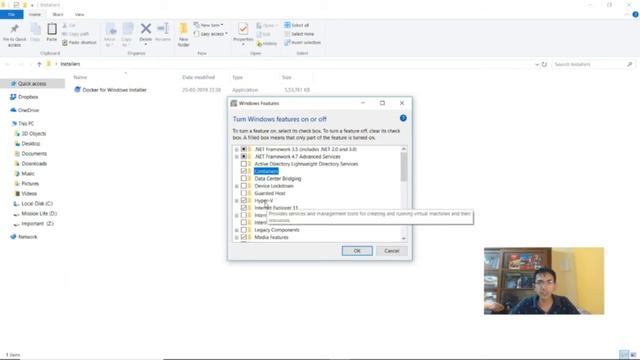Expand .NET Framework 3.5 tree node
This screenshot has width=640, height=360.
pos(236,149)
